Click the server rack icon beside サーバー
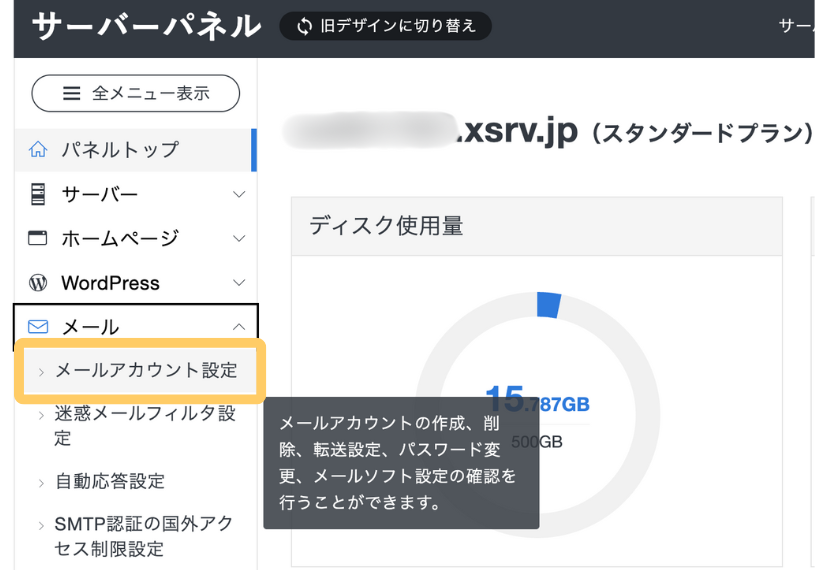The image size is (830, 570). pos(38,194)
